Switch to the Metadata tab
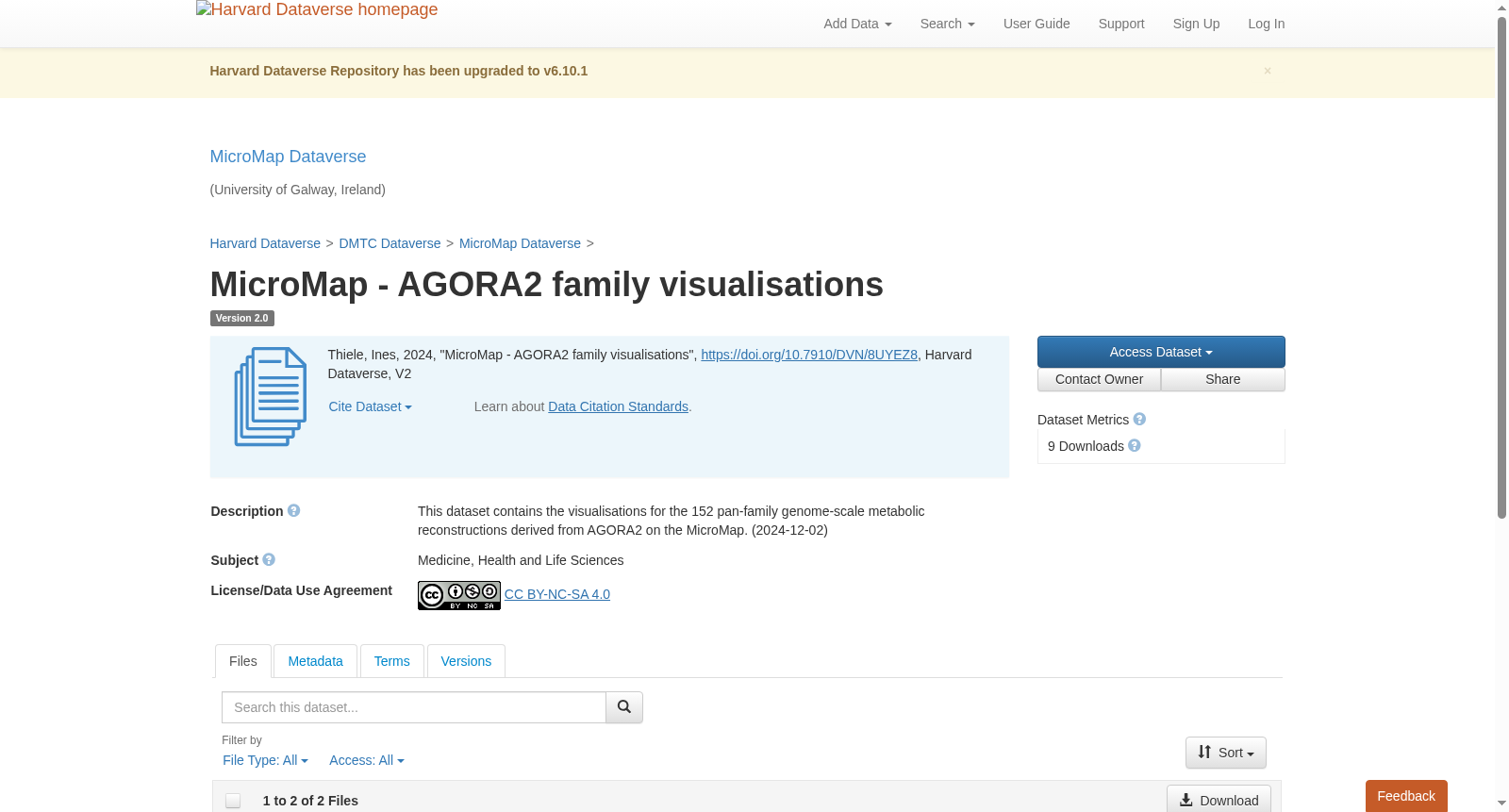 tap(315, 661)
